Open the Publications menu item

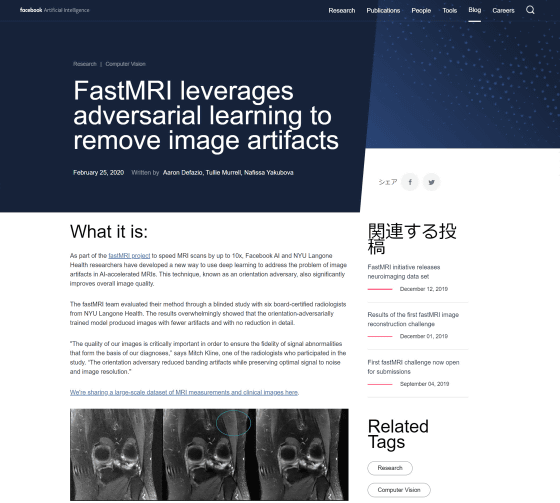click(383, 11)
